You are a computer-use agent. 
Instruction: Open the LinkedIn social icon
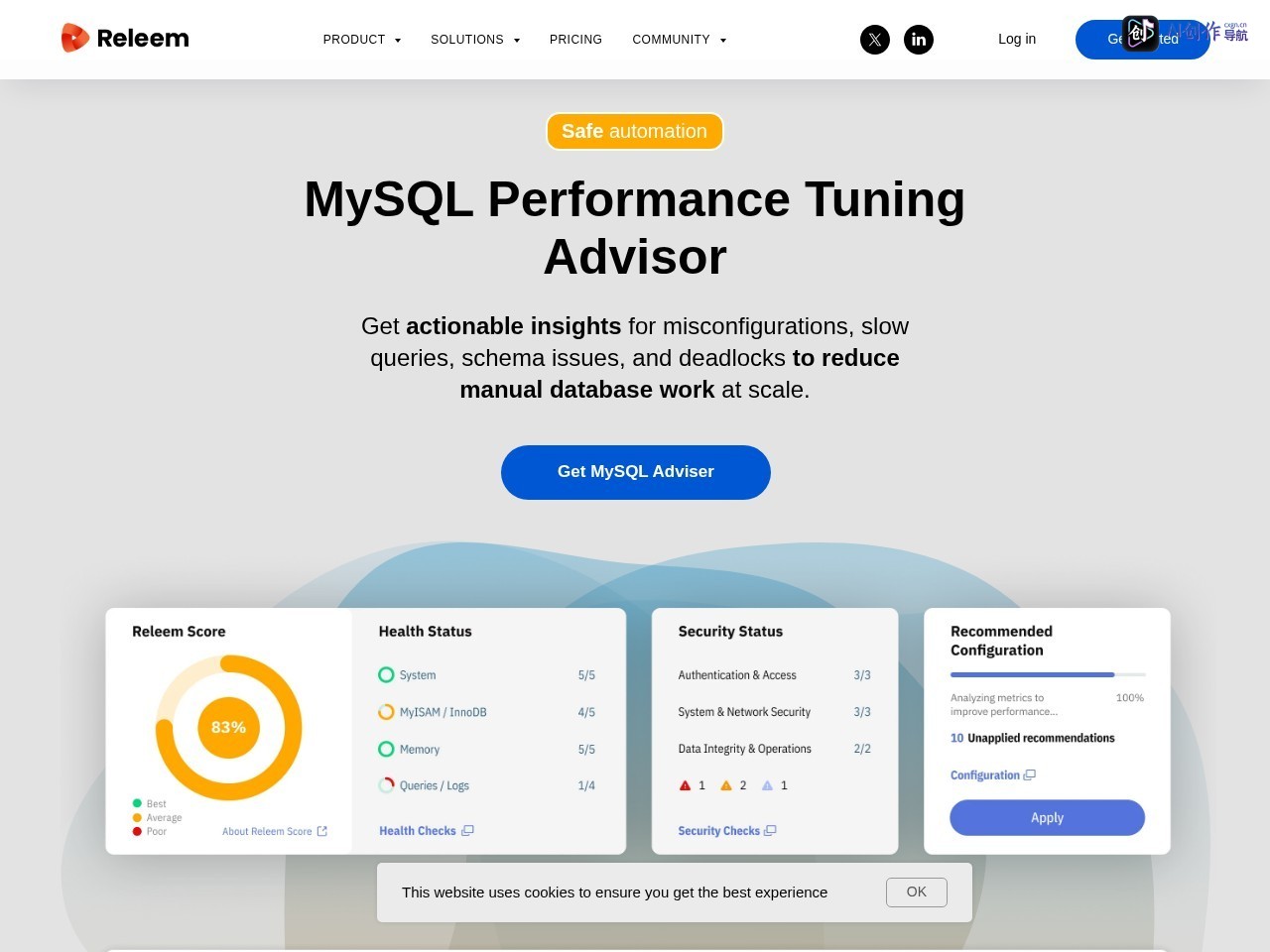click(x=919, y=40)
